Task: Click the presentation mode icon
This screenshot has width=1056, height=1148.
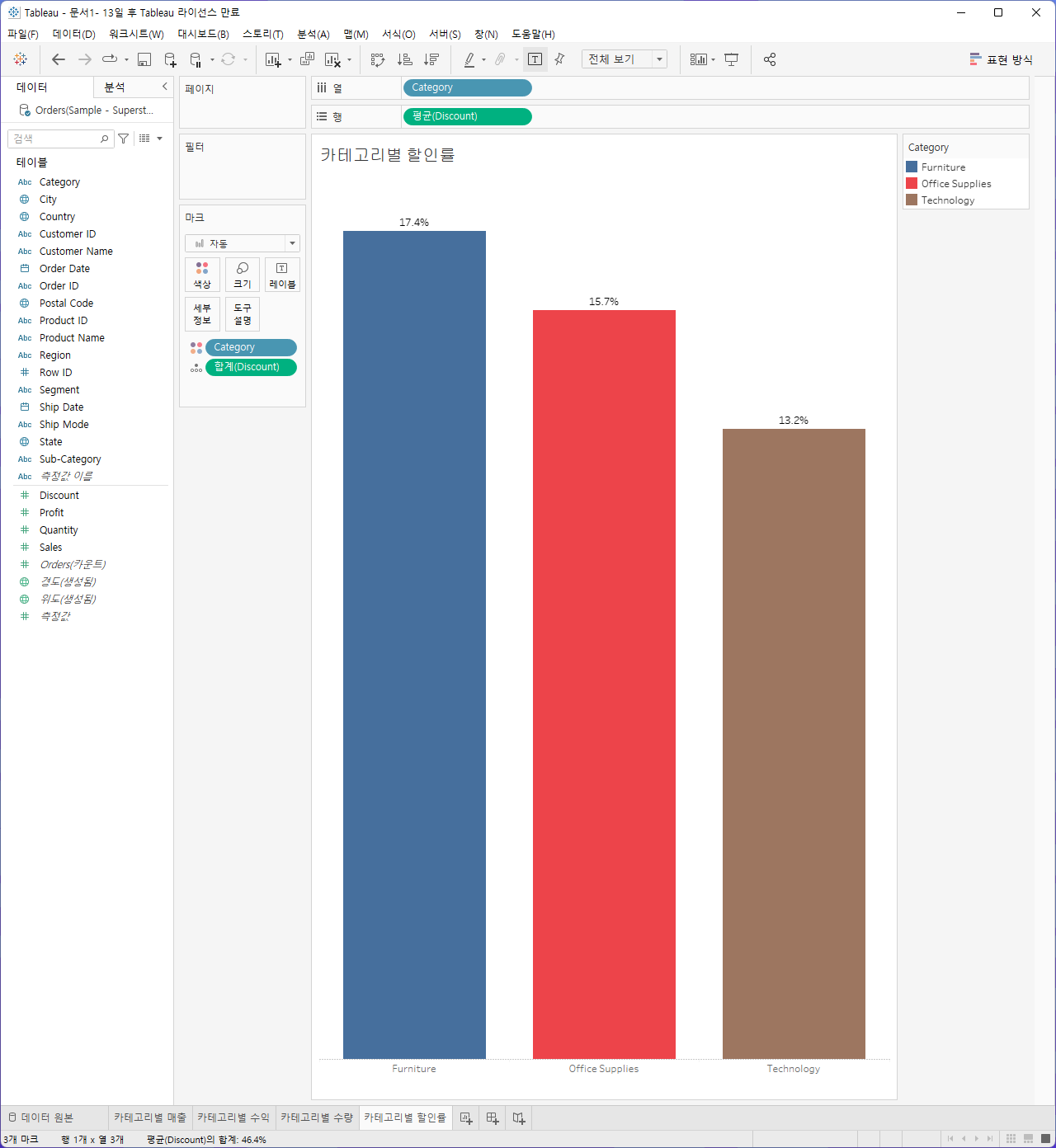Action: pyautogui.click(x=731, y=59)
